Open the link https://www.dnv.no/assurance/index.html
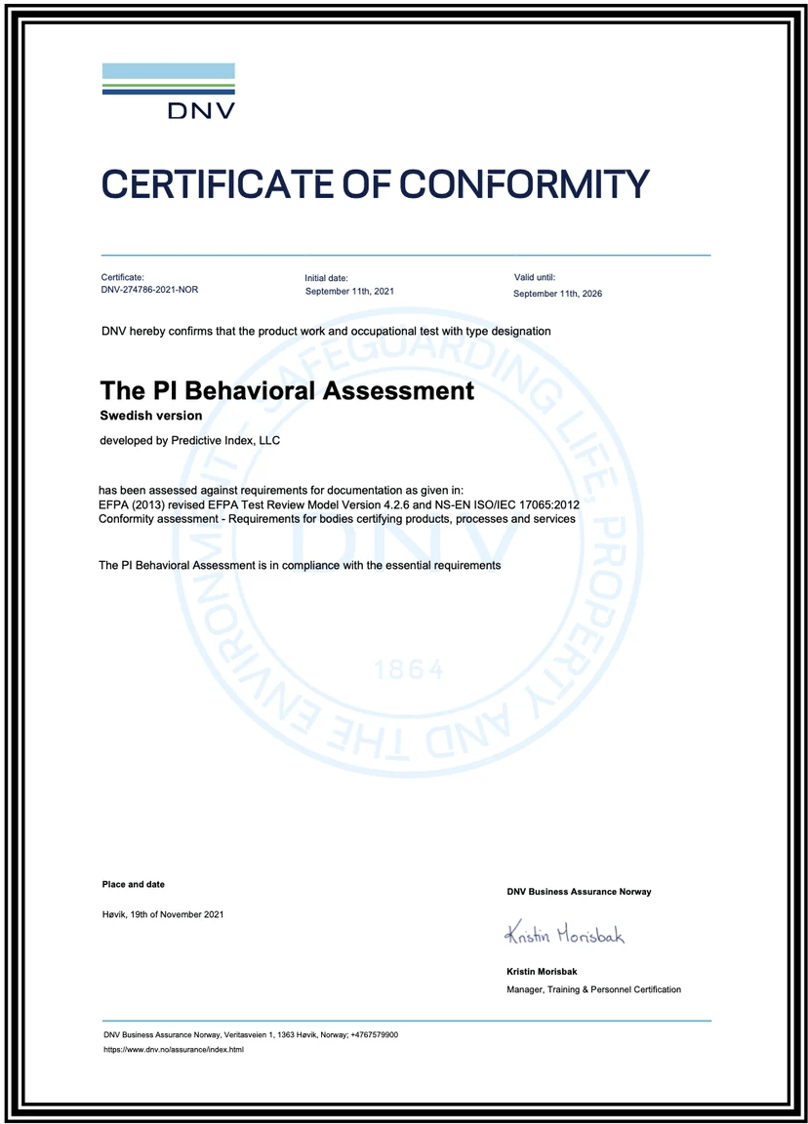This screenshot has width=808, height=1124. (173, 1050)
